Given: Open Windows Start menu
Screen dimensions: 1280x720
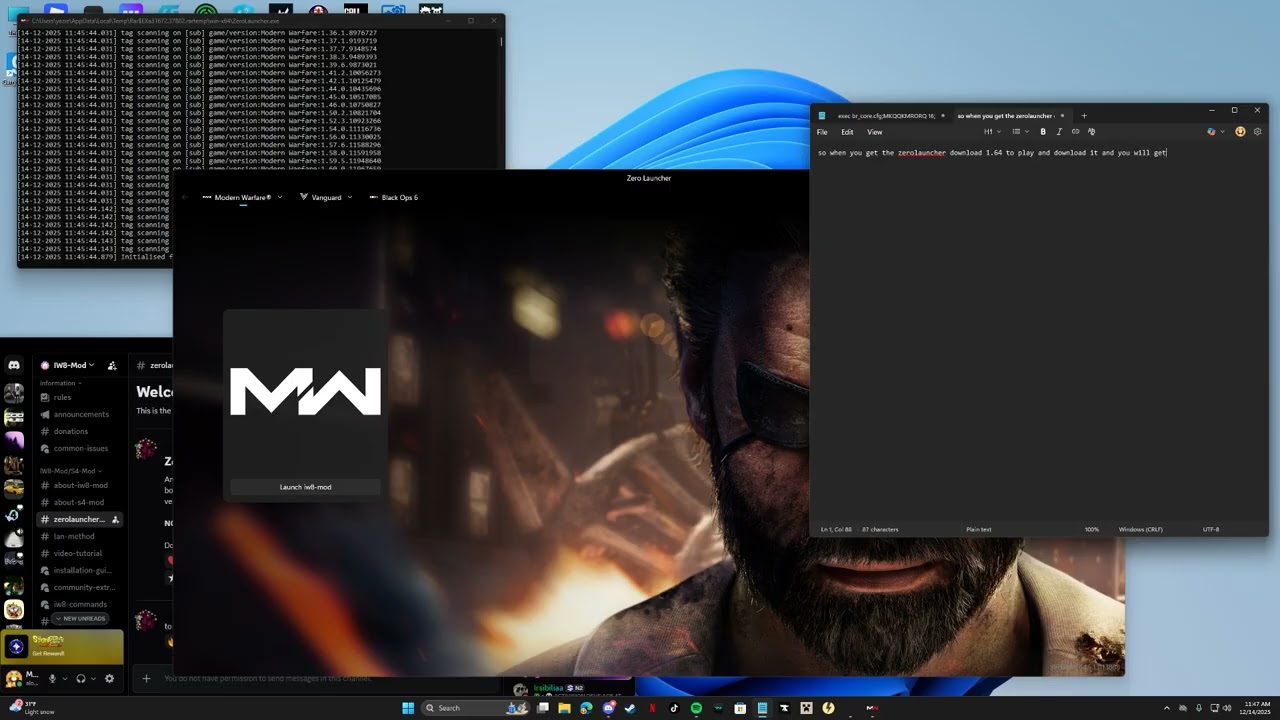Looking at the screenshot, I should pyautogui.click(x=408, y=708).
